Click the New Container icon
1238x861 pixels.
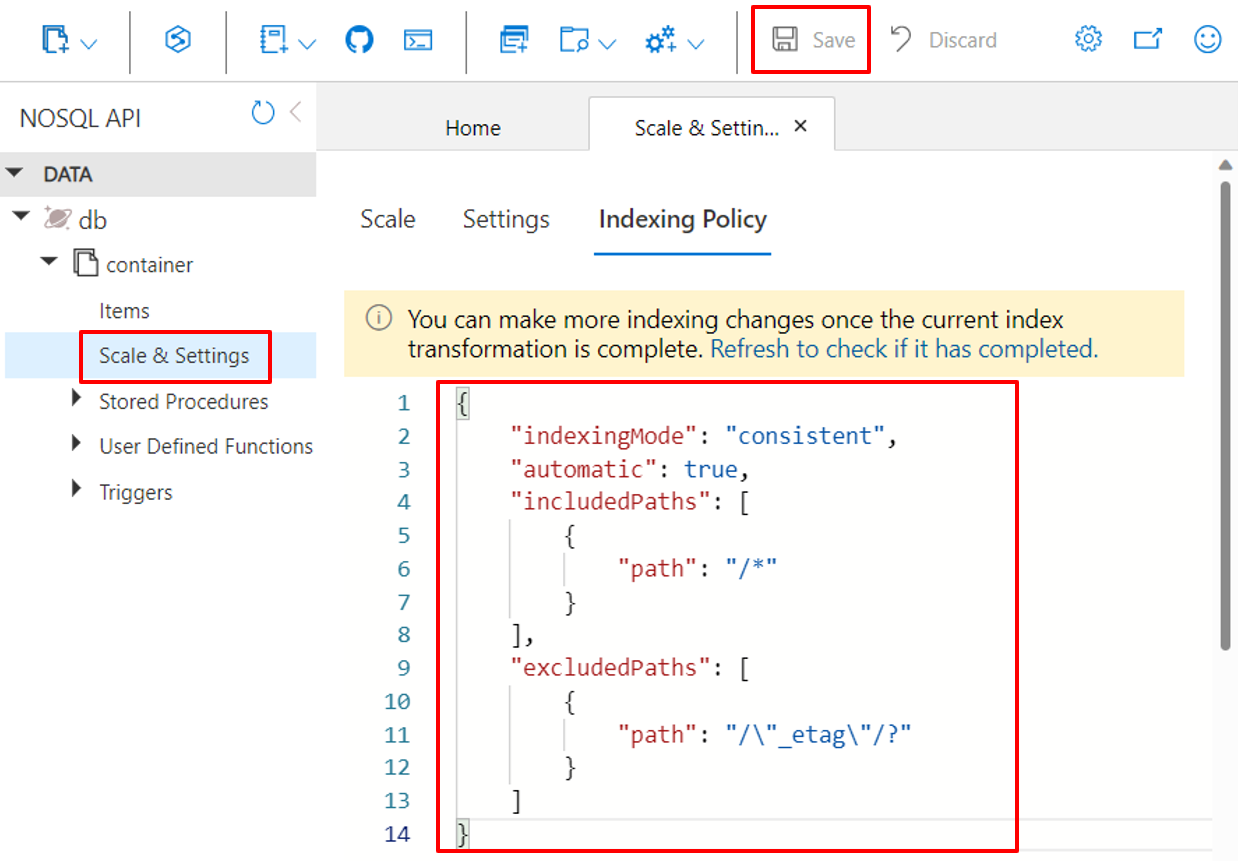pos(58,40)
